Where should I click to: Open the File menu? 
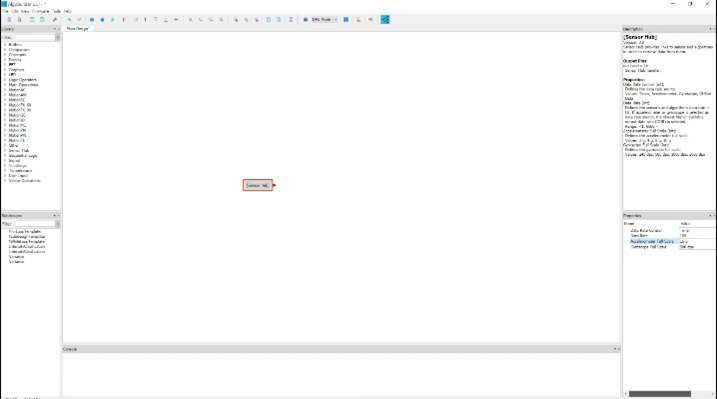(5, 11)
